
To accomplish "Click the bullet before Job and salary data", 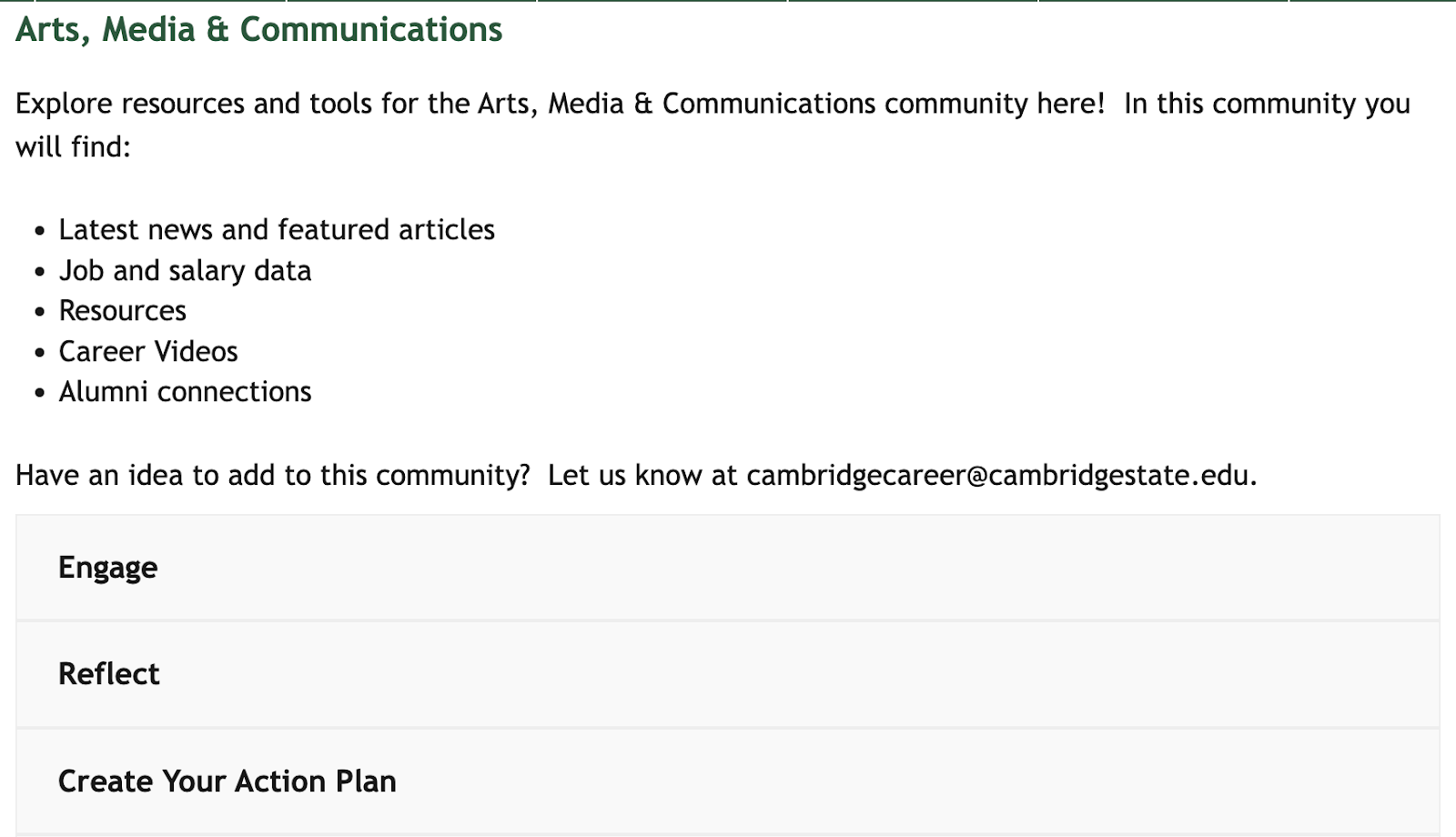I will pos(39,272).
